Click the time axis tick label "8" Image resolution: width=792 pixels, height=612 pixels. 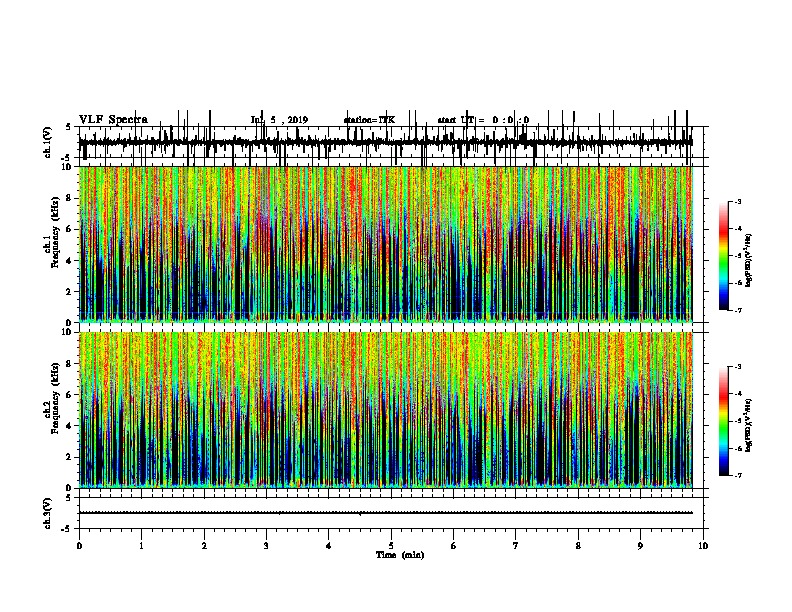(578, 546)
